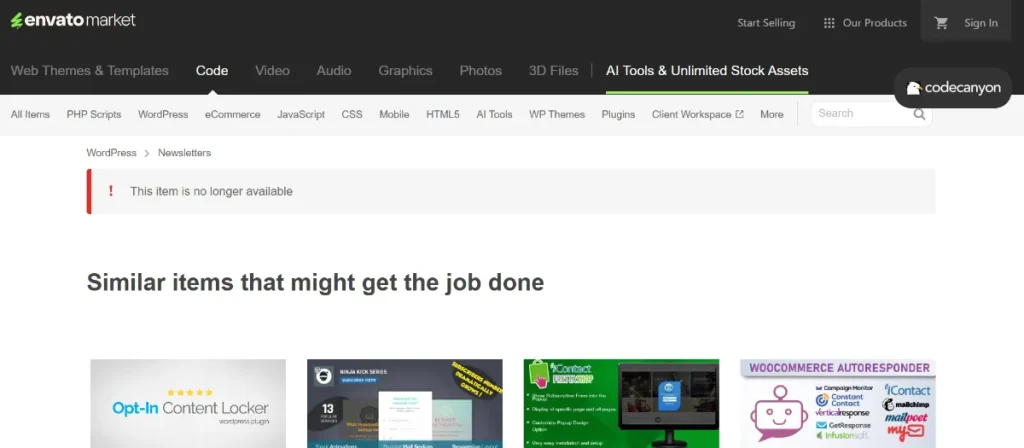
Task: Select PHP Scripts in the subnavigation
Action: (94, 114)
